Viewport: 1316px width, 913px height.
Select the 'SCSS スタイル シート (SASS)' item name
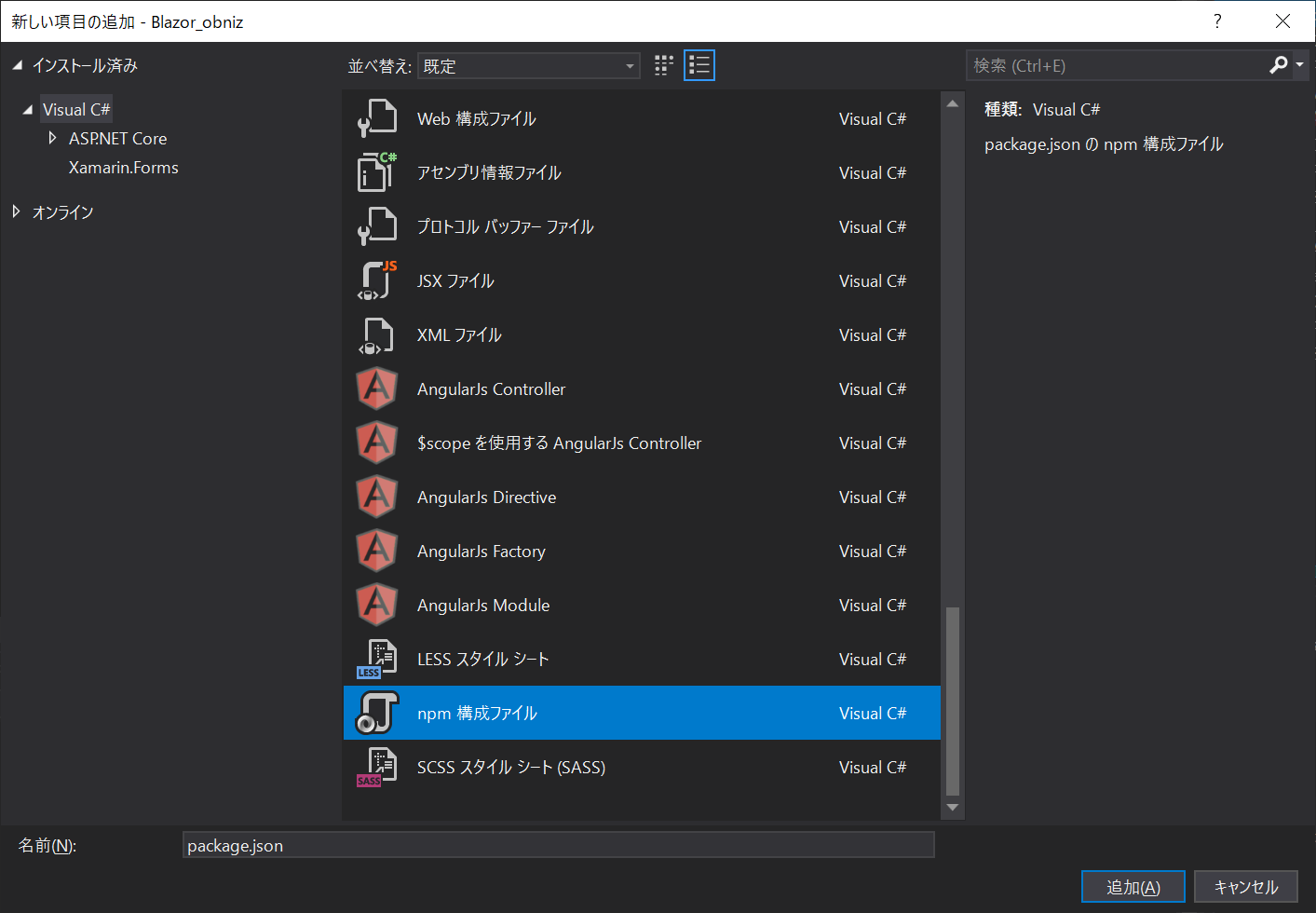point(511,767)
